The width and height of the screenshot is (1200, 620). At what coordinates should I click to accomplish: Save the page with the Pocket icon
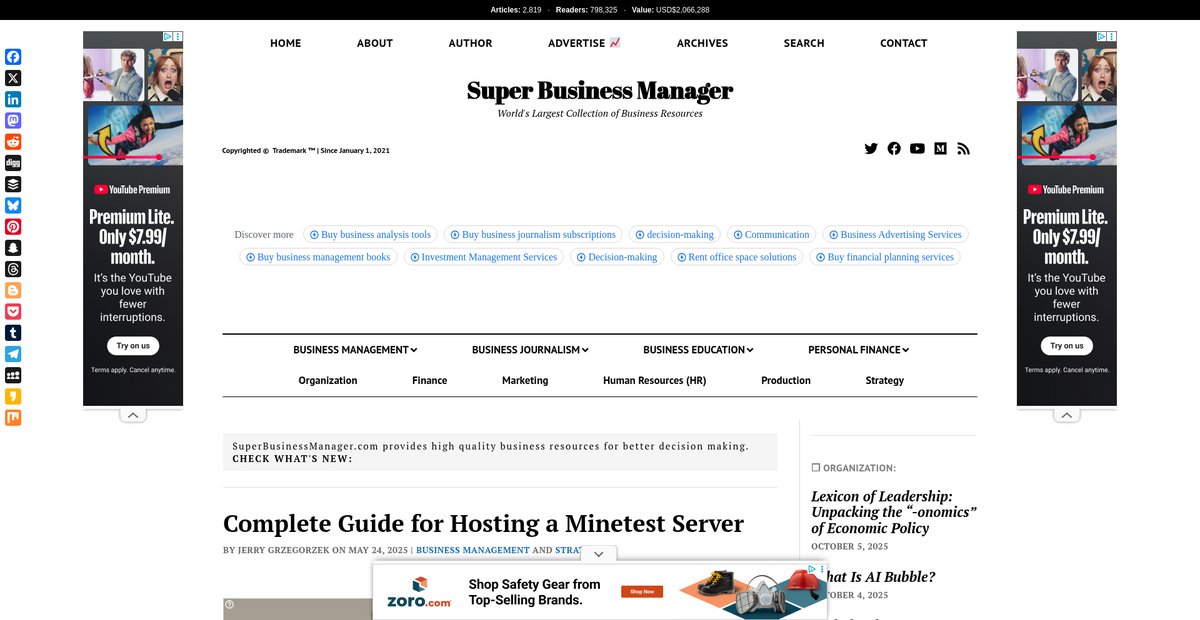[13, 312]
